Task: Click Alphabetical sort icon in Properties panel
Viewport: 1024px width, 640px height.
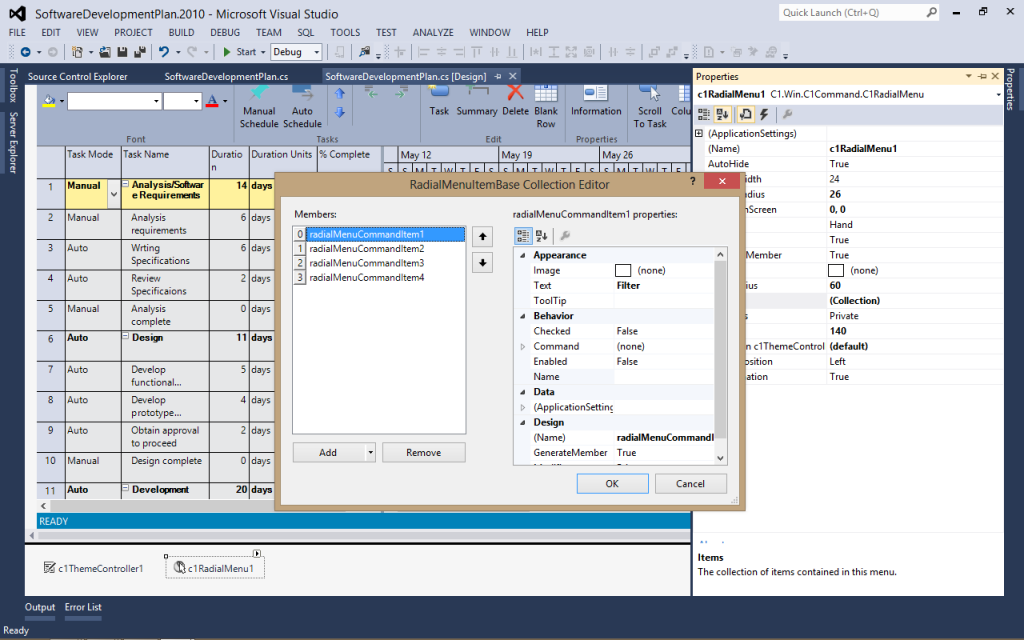Action: (722, 114)
